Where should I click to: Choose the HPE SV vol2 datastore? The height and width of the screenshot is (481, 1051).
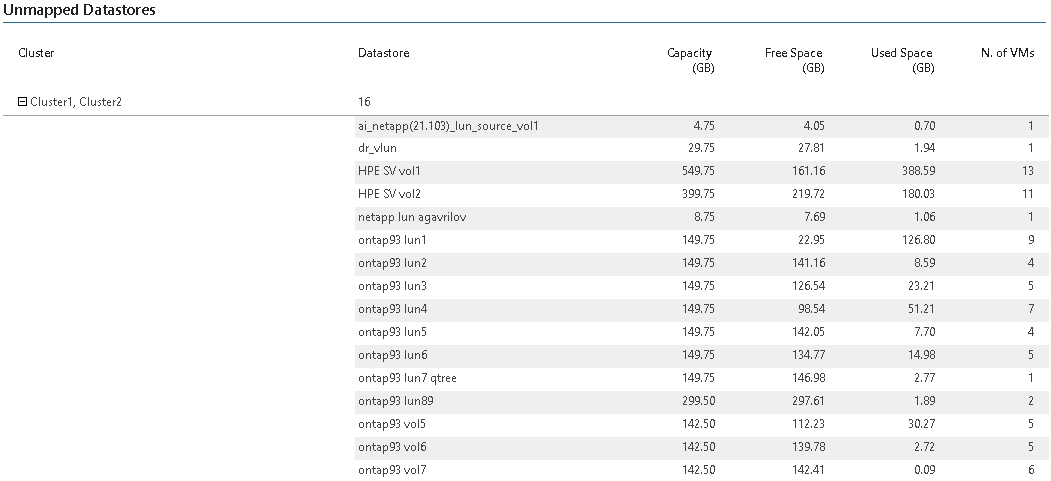click(389, 195)
